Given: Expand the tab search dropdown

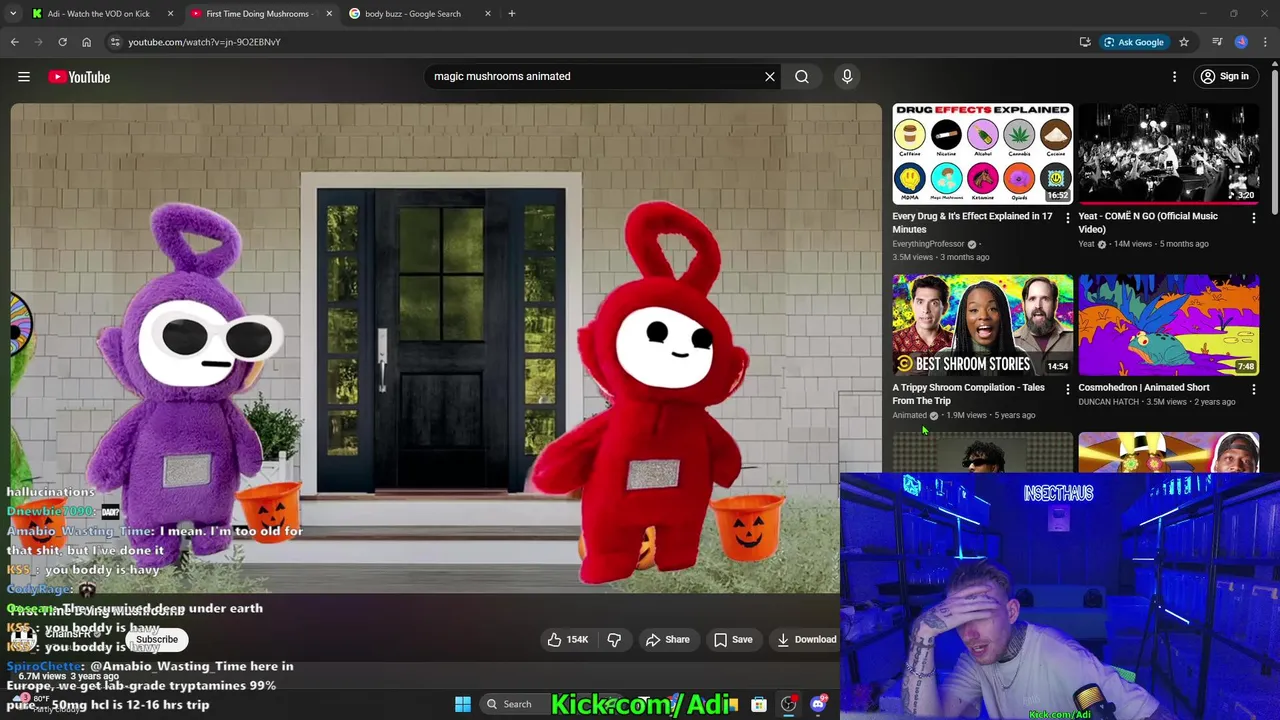Looking at the screenshot, I should (x=13, y=14).
